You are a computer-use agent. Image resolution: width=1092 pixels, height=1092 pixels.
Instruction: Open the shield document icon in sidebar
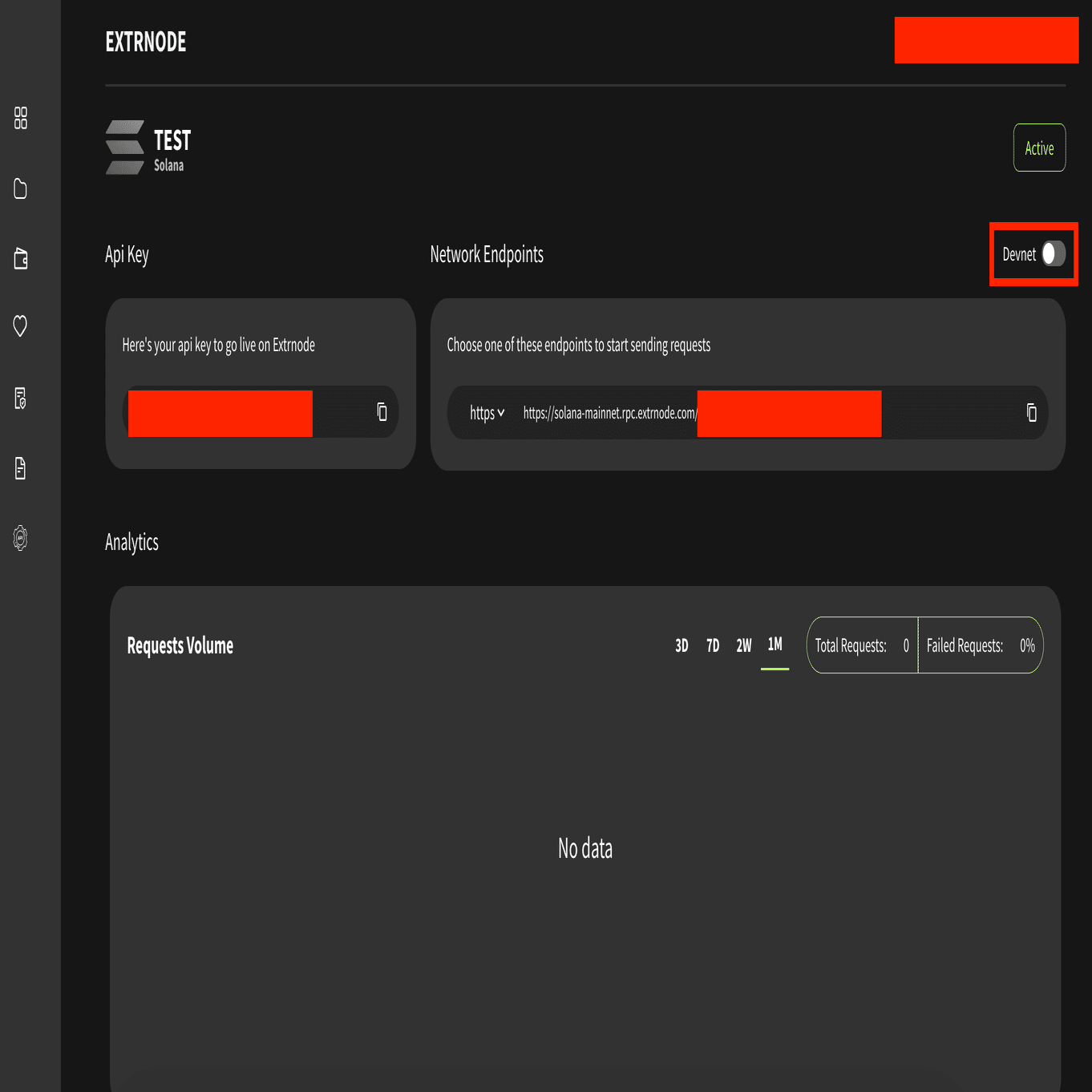(21, 398)
